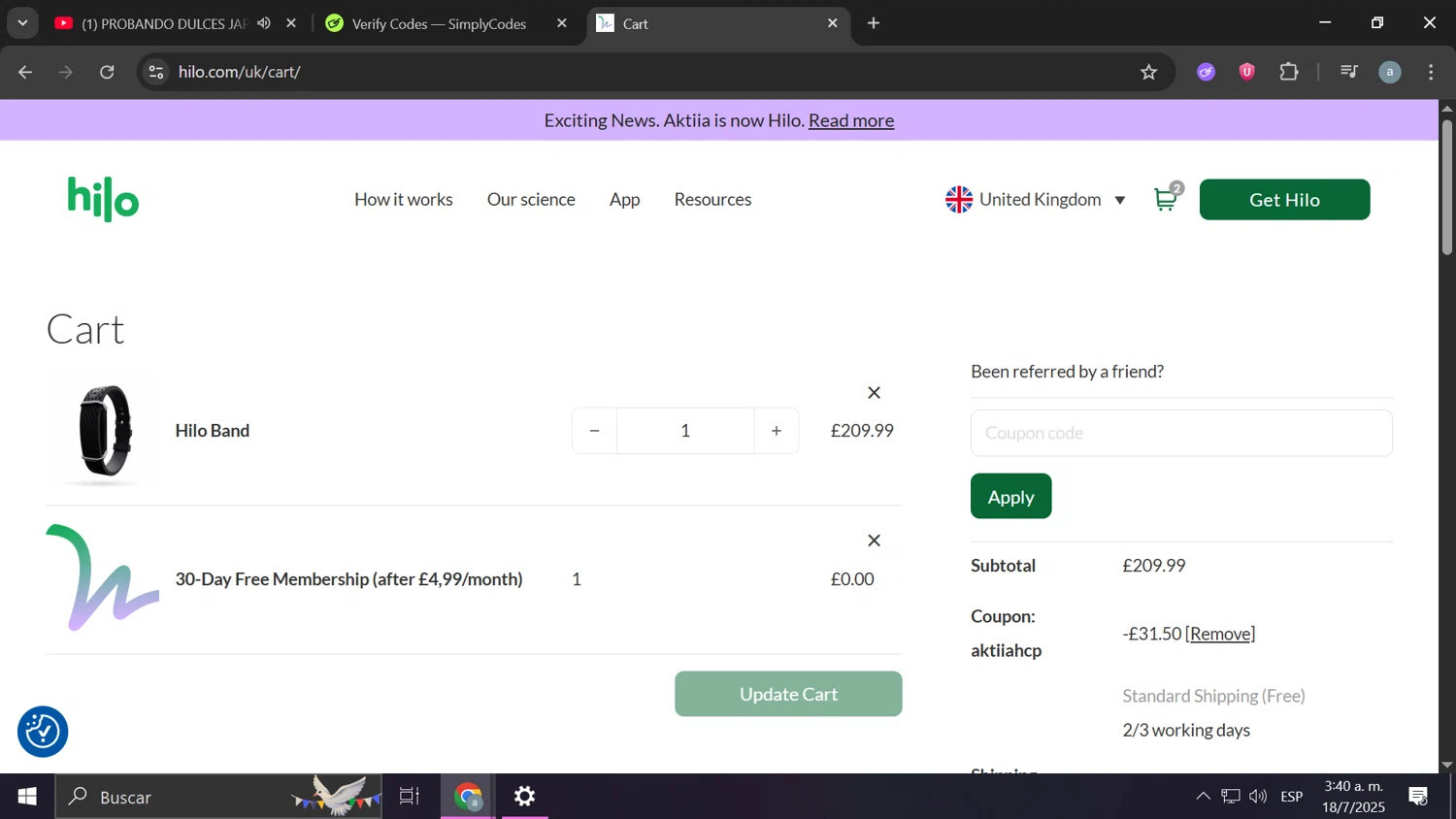Open the volume tray icon
Image resolution: width=1456 pixels, height=819 pixels.
click(x=1258, y=797)
